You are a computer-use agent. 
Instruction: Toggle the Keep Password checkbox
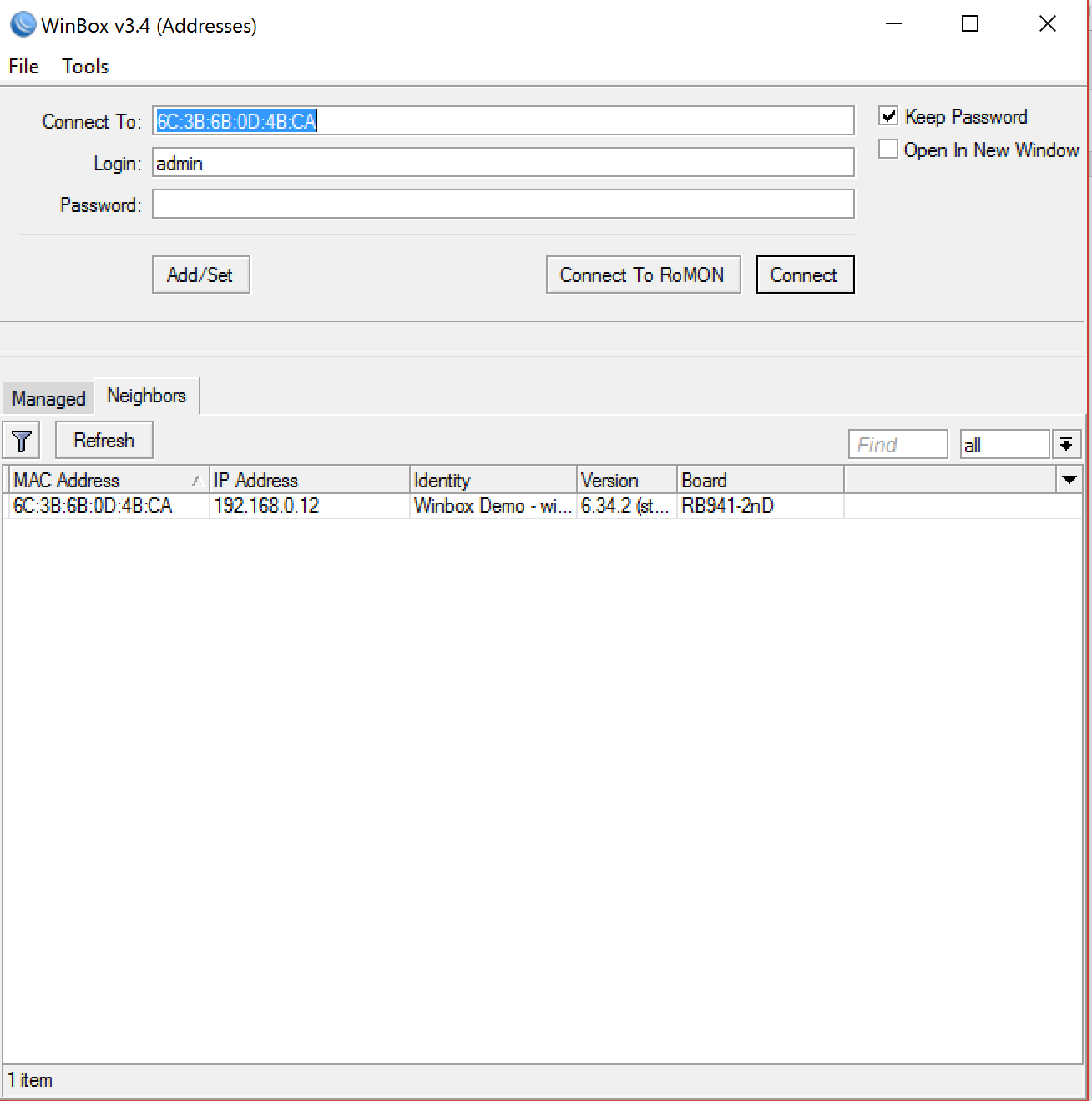(x=888, y=116)
